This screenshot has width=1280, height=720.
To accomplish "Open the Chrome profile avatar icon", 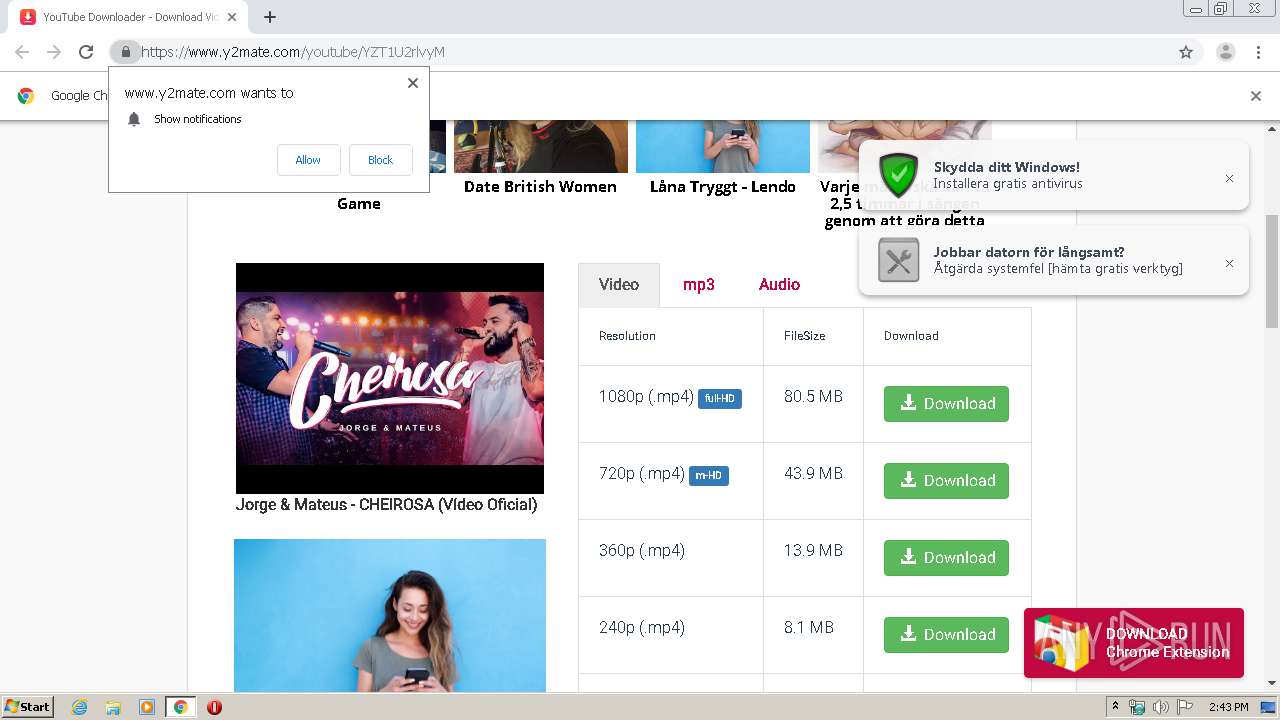I will pyautogui.click(x=1225, y=52).
